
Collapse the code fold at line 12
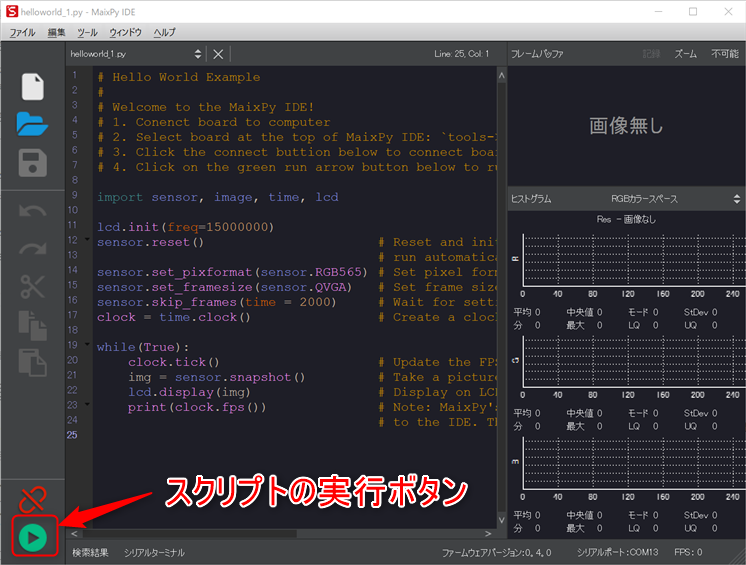tap(87, 239)
